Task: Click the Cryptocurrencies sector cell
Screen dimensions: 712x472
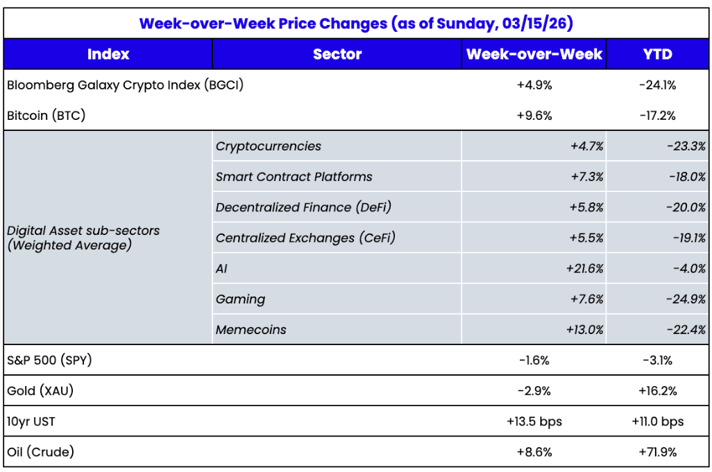Action: (x=268, y=146)
